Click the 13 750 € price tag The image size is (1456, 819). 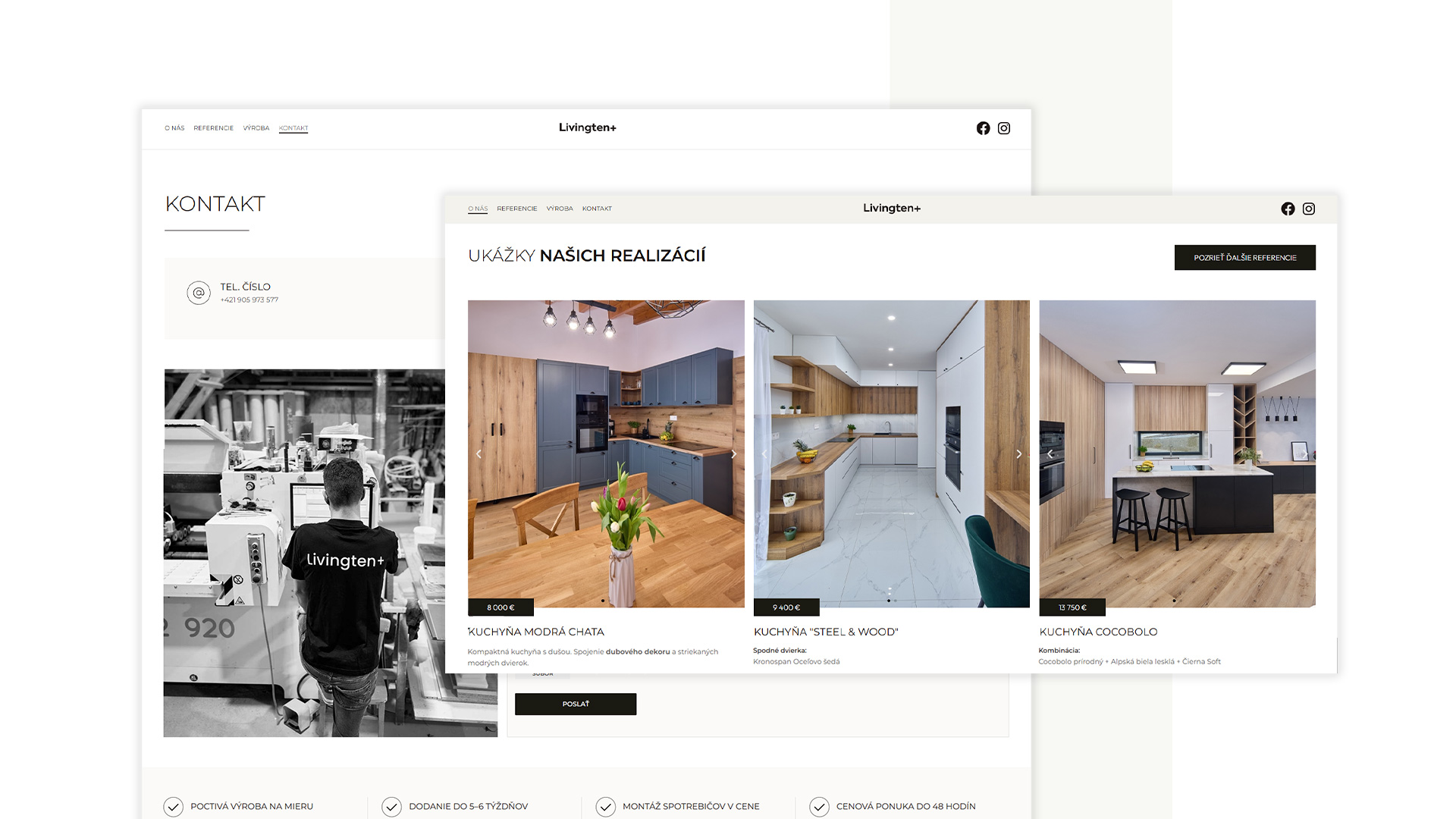pos(1072,607)
